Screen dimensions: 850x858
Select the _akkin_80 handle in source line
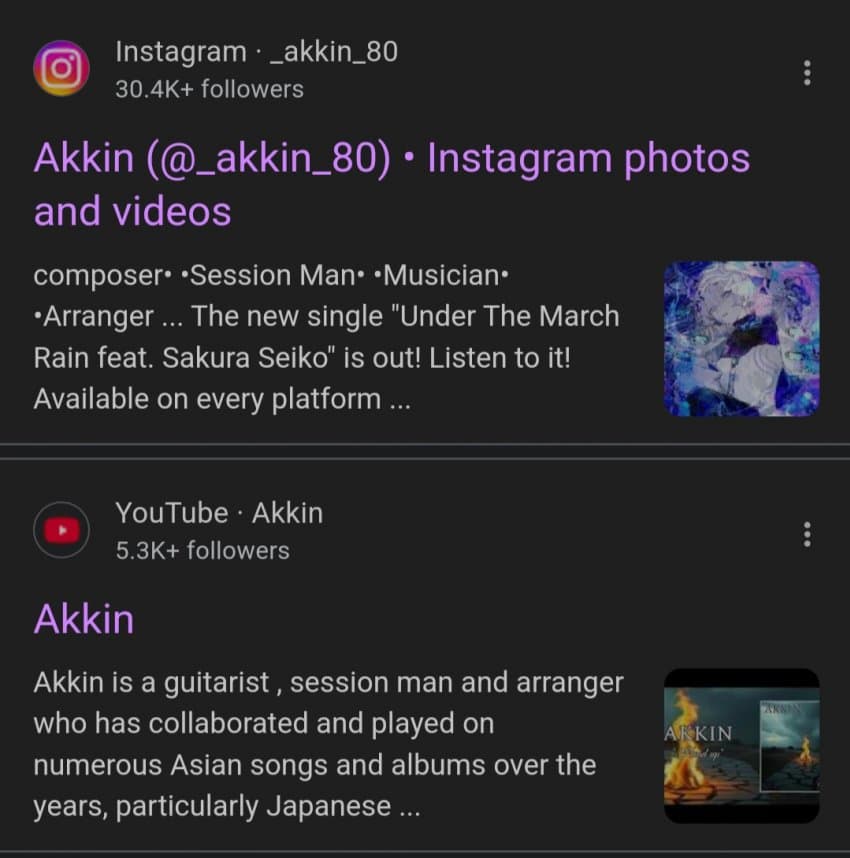pyautogui.click(x=334, y=52)
